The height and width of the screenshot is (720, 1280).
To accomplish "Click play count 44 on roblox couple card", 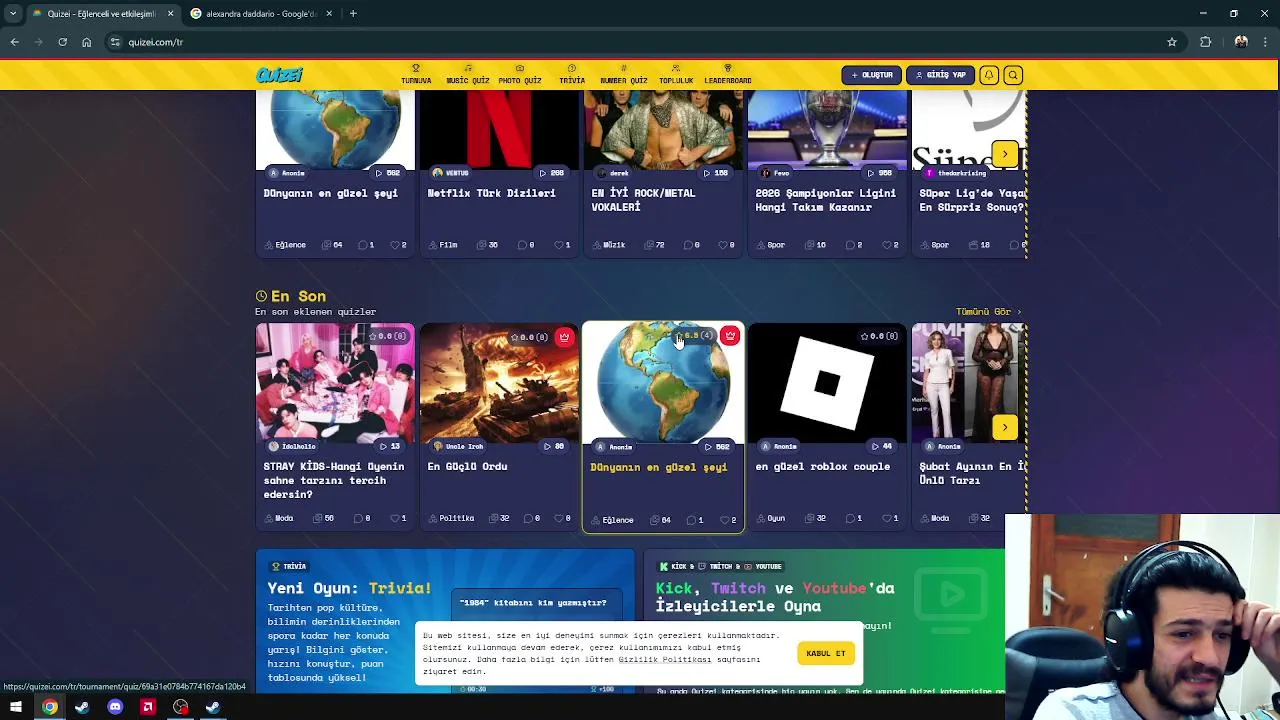I will point(882,447).
